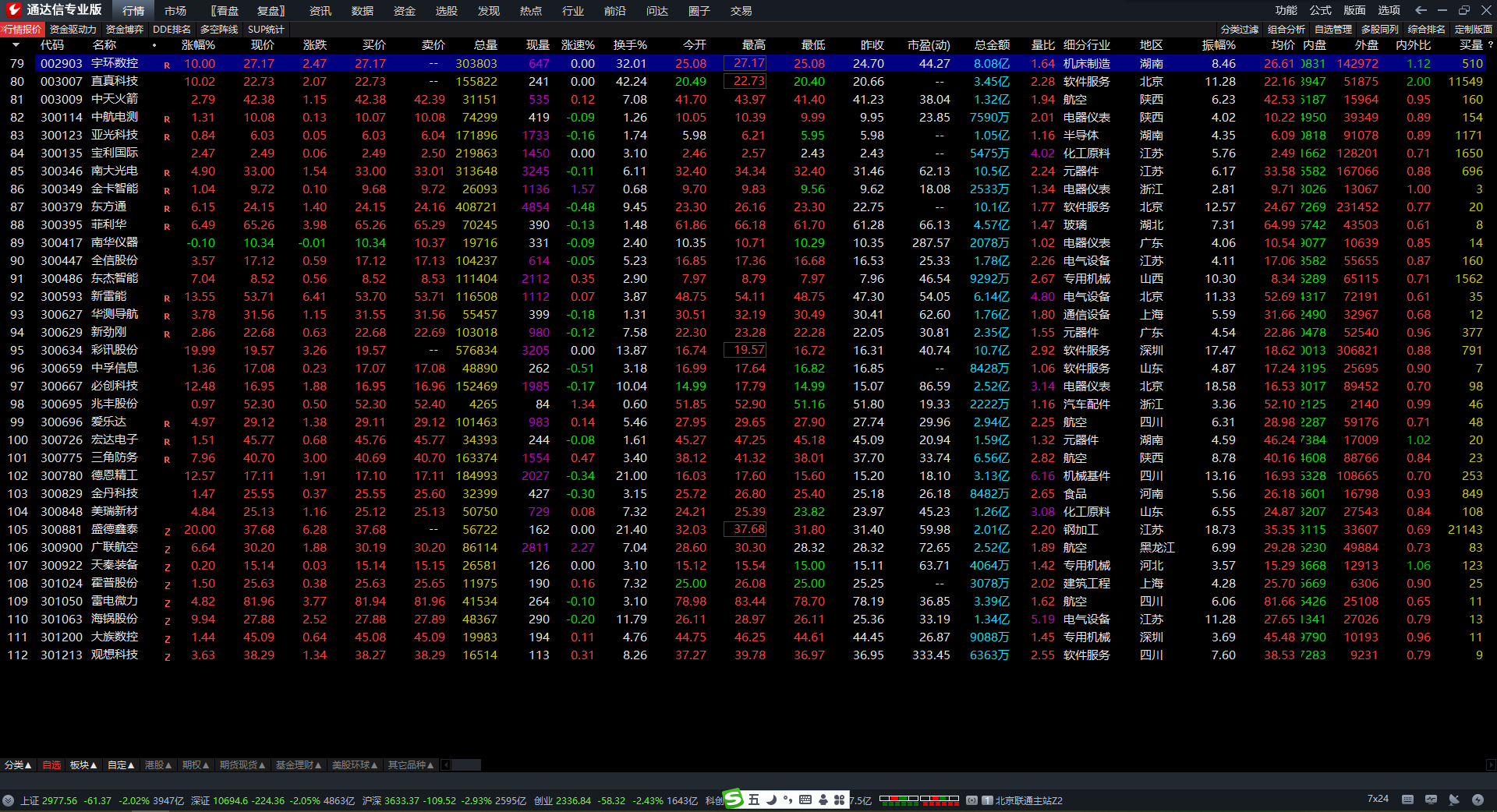The height and width of the screenshot is (812, 1497).
Task: Click the moon icon in IME bar
Action: pos(771,800)
